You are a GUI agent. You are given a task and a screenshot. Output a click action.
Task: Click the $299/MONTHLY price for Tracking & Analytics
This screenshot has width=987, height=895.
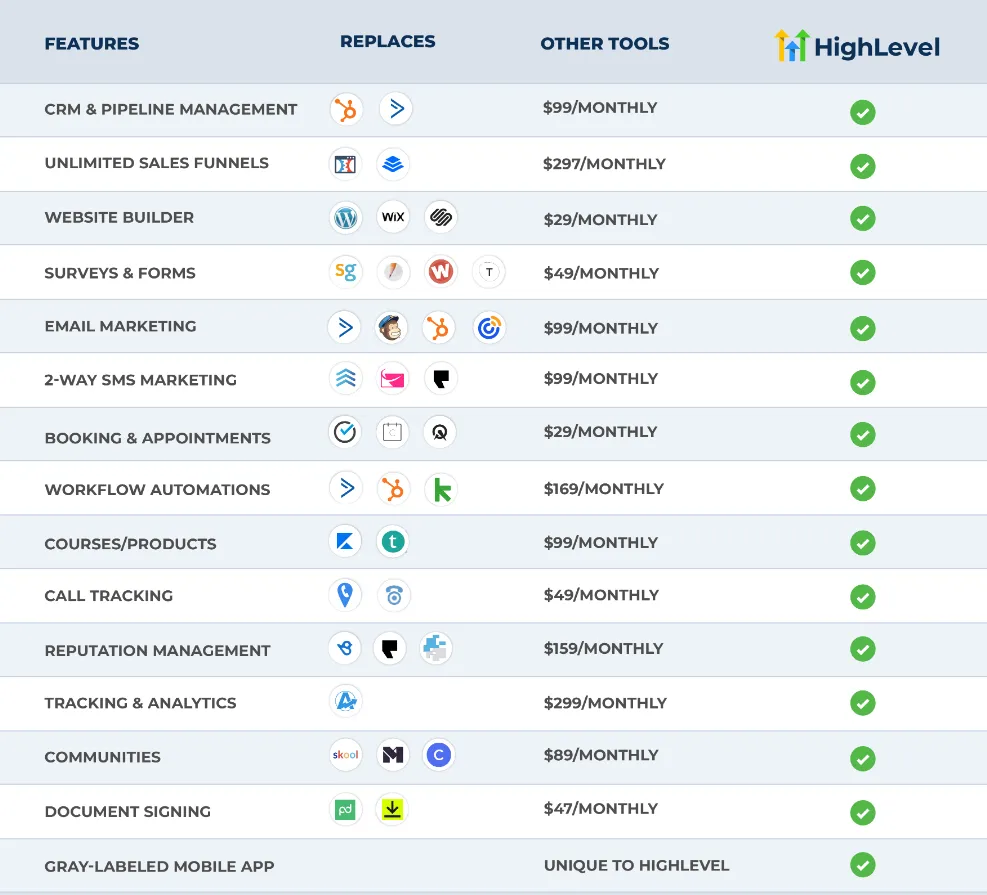pyautogui.click(x=604, y=703)
